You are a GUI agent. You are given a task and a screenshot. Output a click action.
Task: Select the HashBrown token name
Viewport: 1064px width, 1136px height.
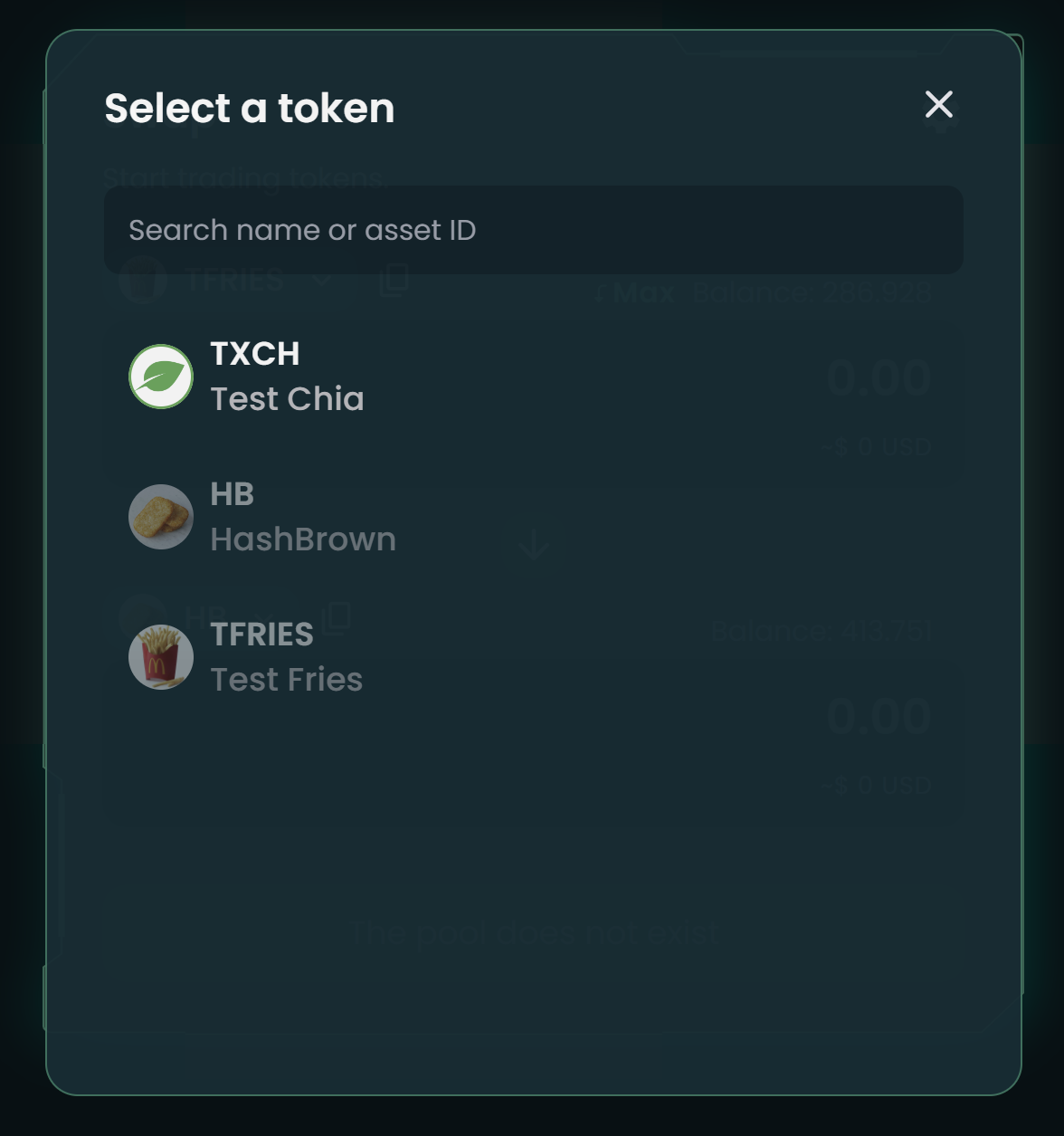click(303, 539)
